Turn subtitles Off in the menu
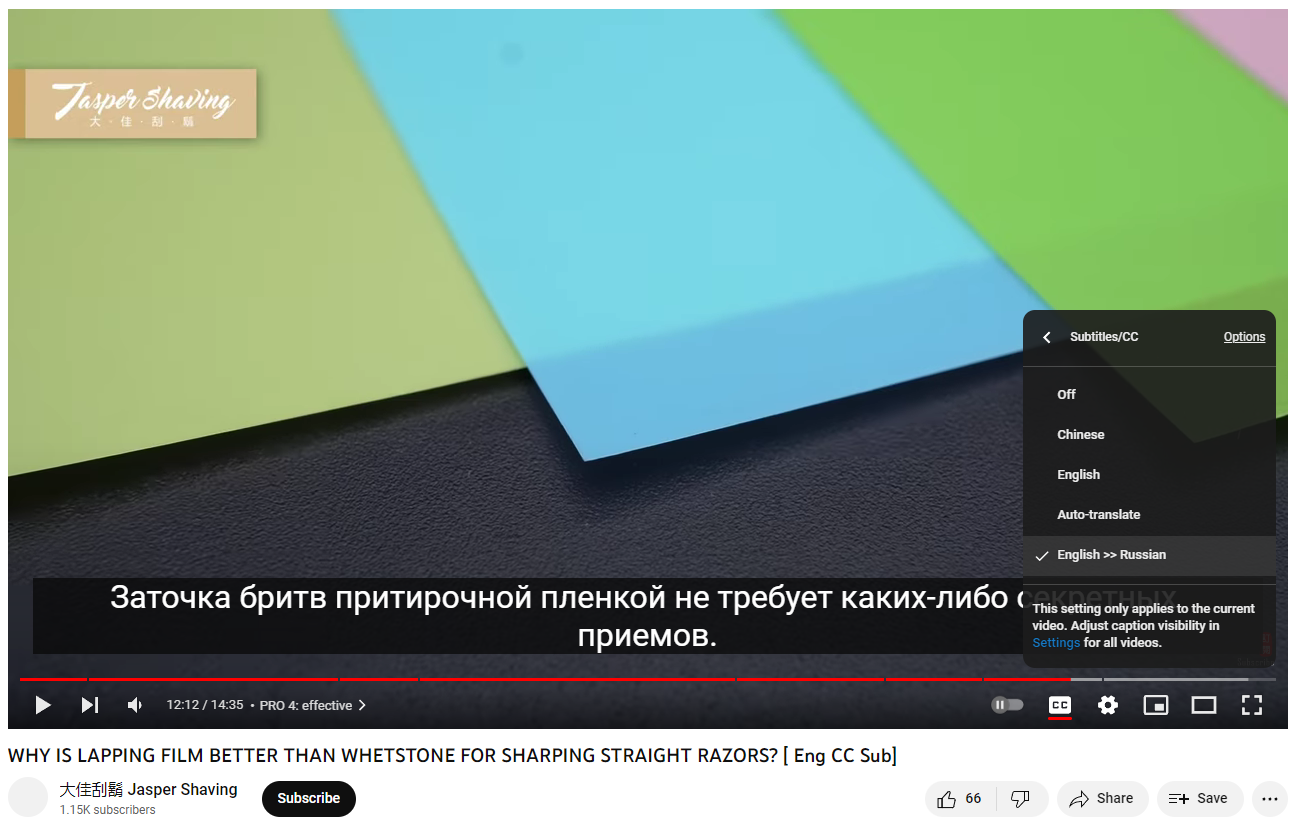1306x825 pixels. click(x=1066, y=394)
